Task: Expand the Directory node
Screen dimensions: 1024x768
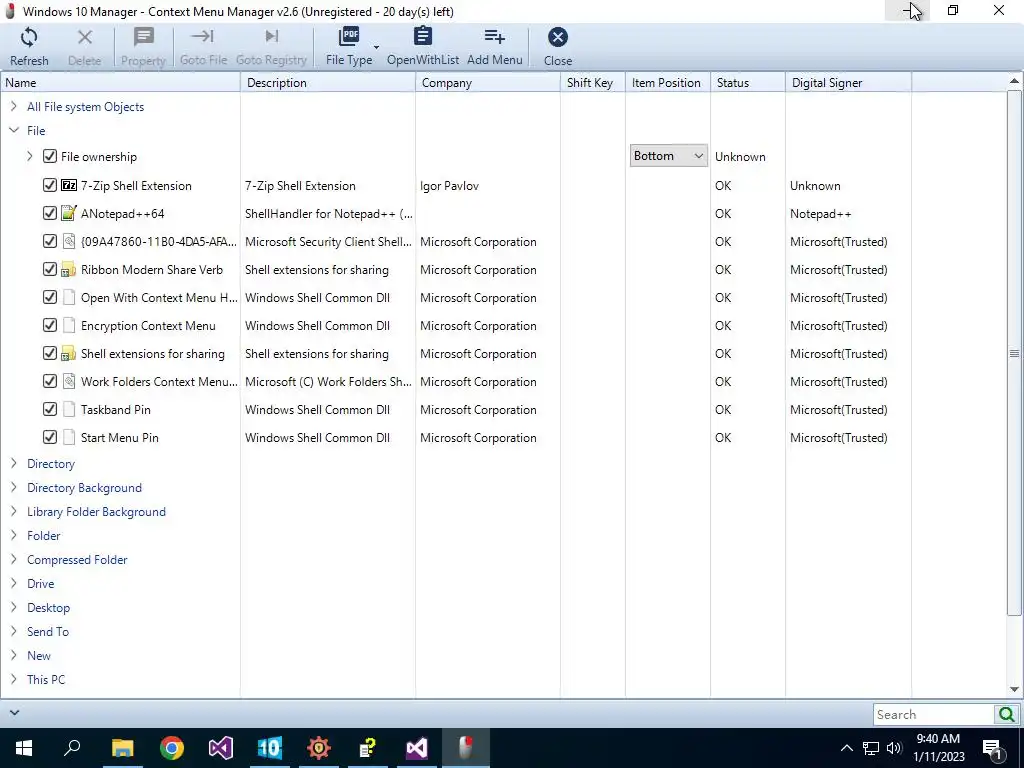Action: pos(14,464)
